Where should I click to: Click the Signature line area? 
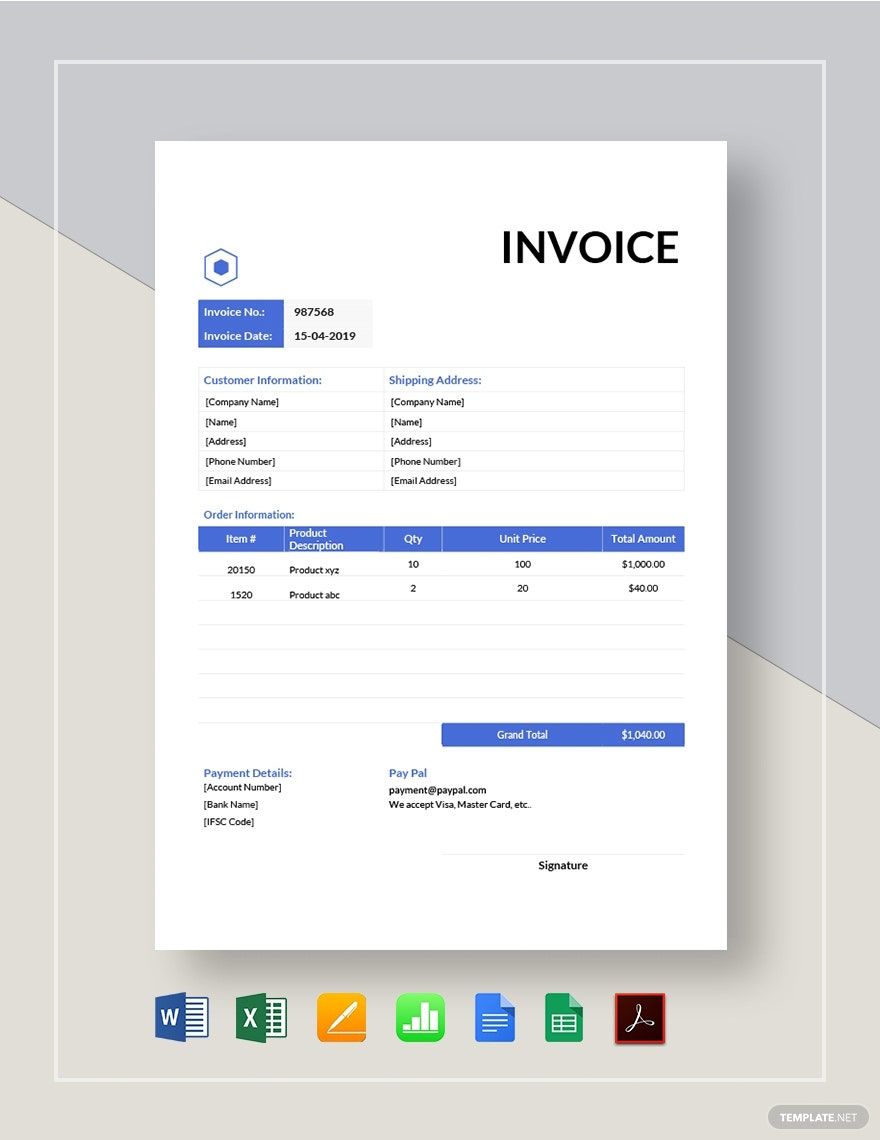[562, 865]
